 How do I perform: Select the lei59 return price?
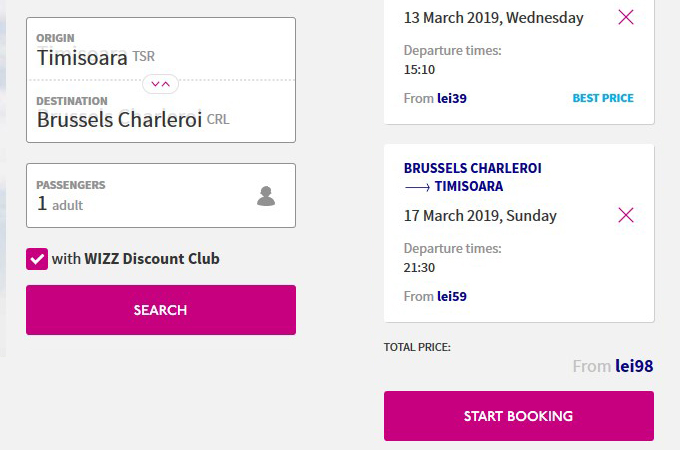tap(452, 297)
